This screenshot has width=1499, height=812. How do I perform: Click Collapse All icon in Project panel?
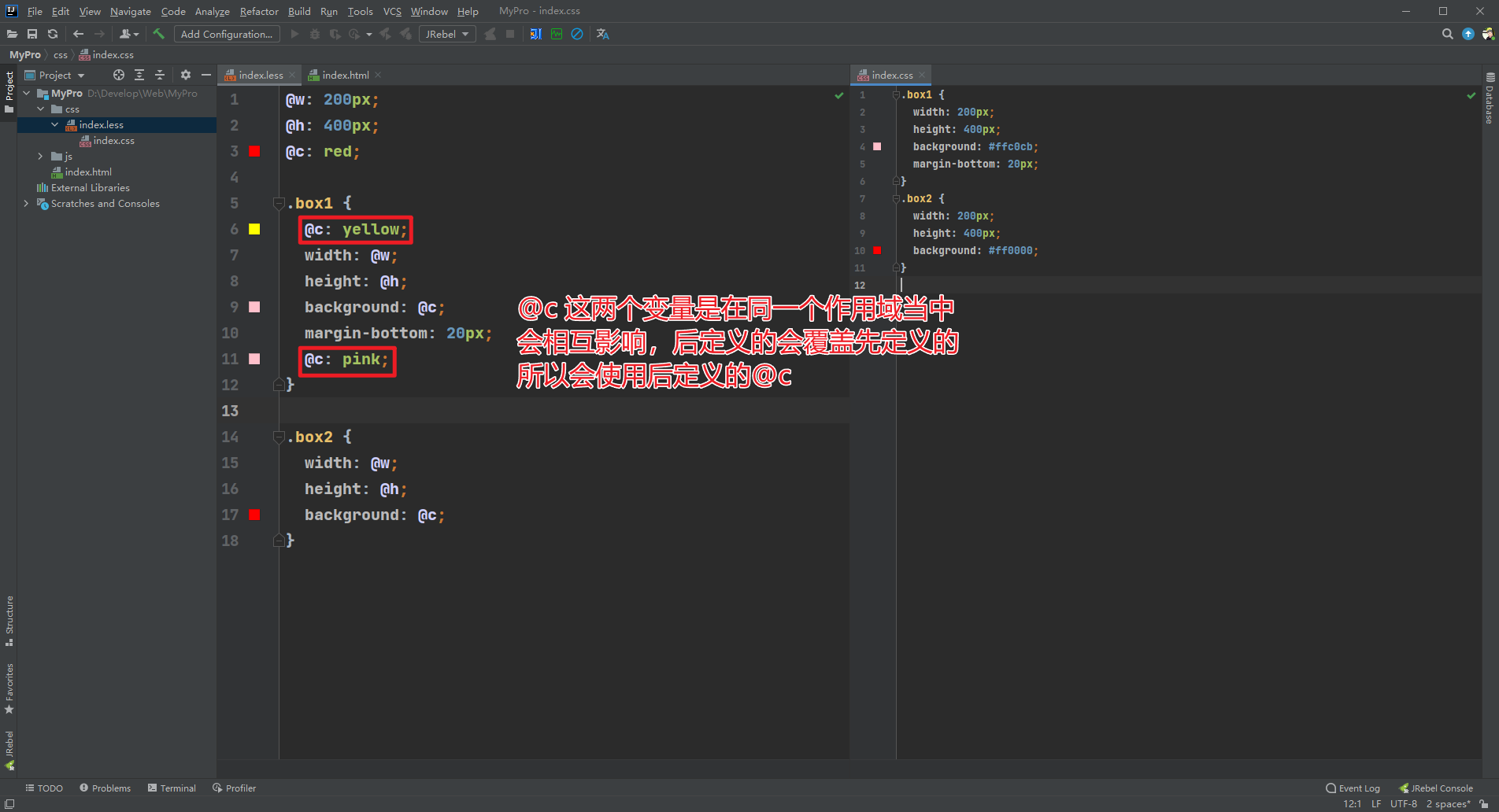pos(160,75)
